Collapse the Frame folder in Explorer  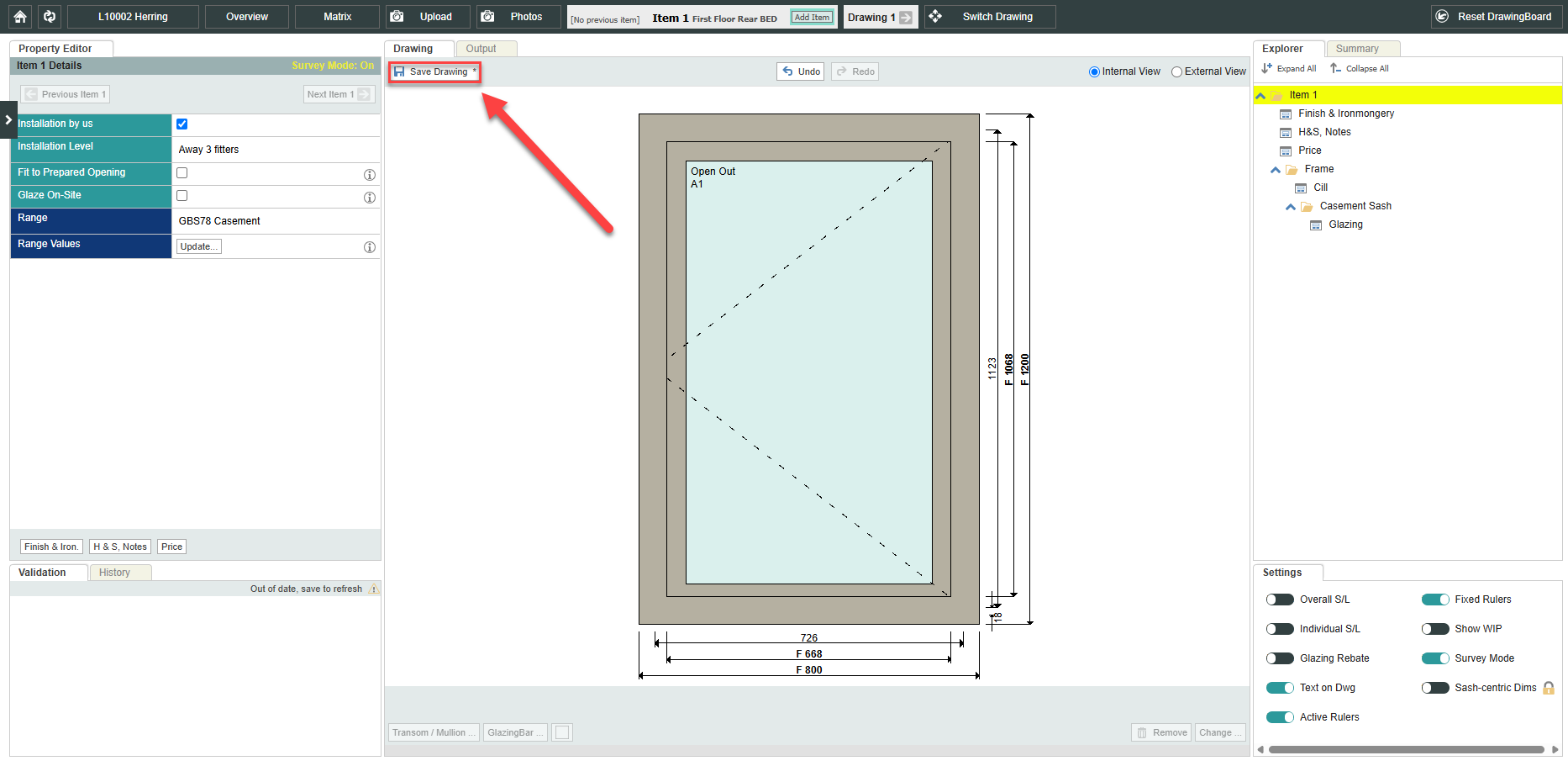pos(1276,170)
